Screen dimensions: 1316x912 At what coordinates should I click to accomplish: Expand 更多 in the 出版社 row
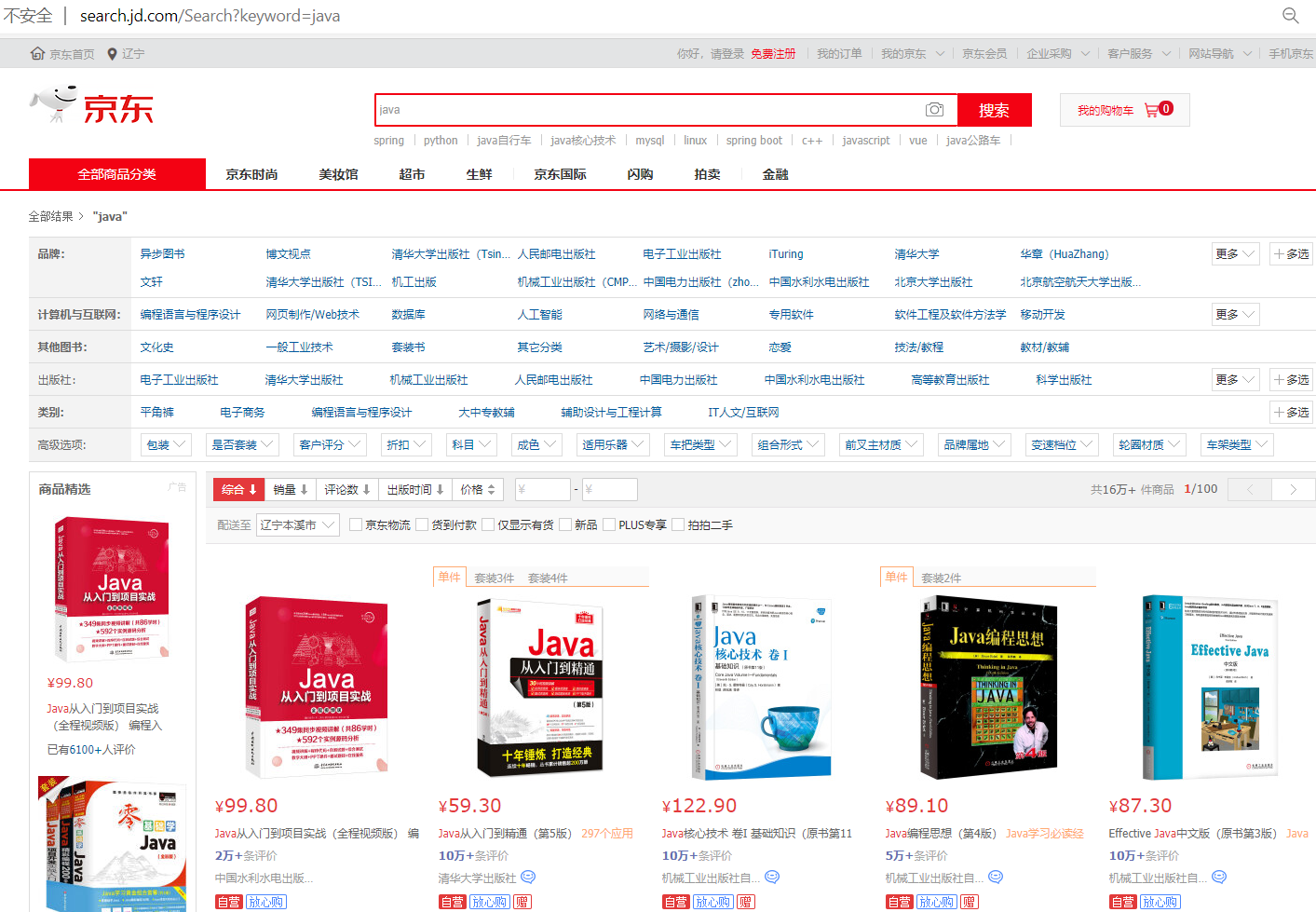tap(1235, 379)
